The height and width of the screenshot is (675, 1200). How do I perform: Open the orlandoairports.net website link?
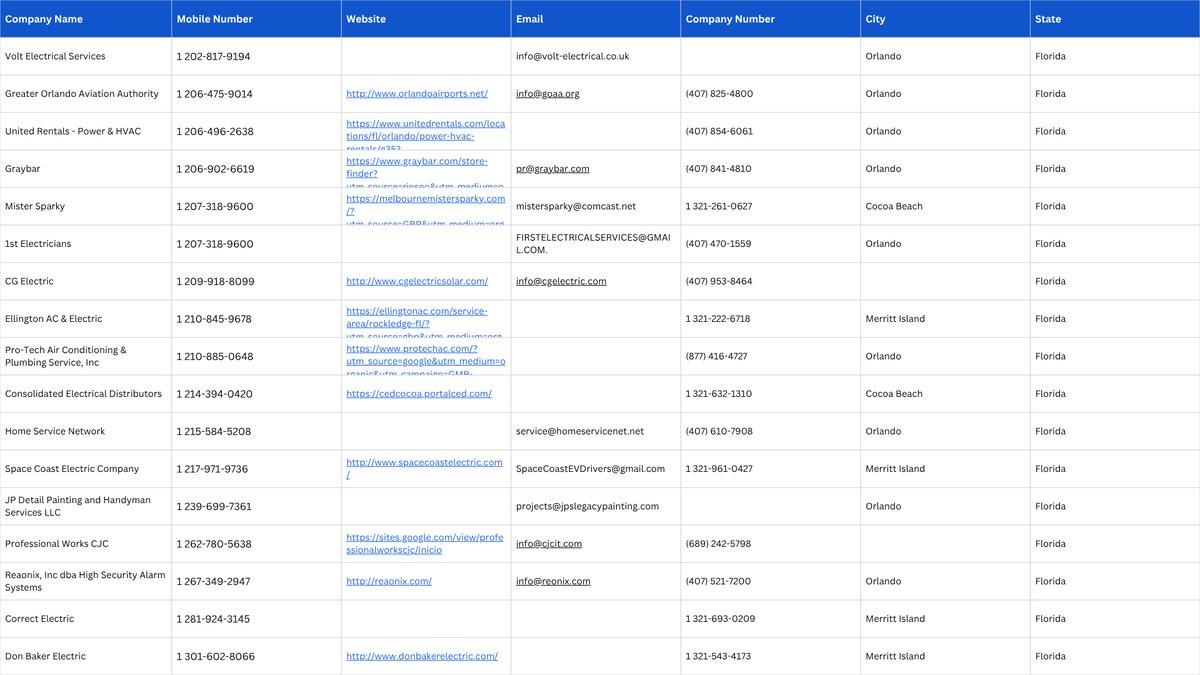[x=417, y=94]
